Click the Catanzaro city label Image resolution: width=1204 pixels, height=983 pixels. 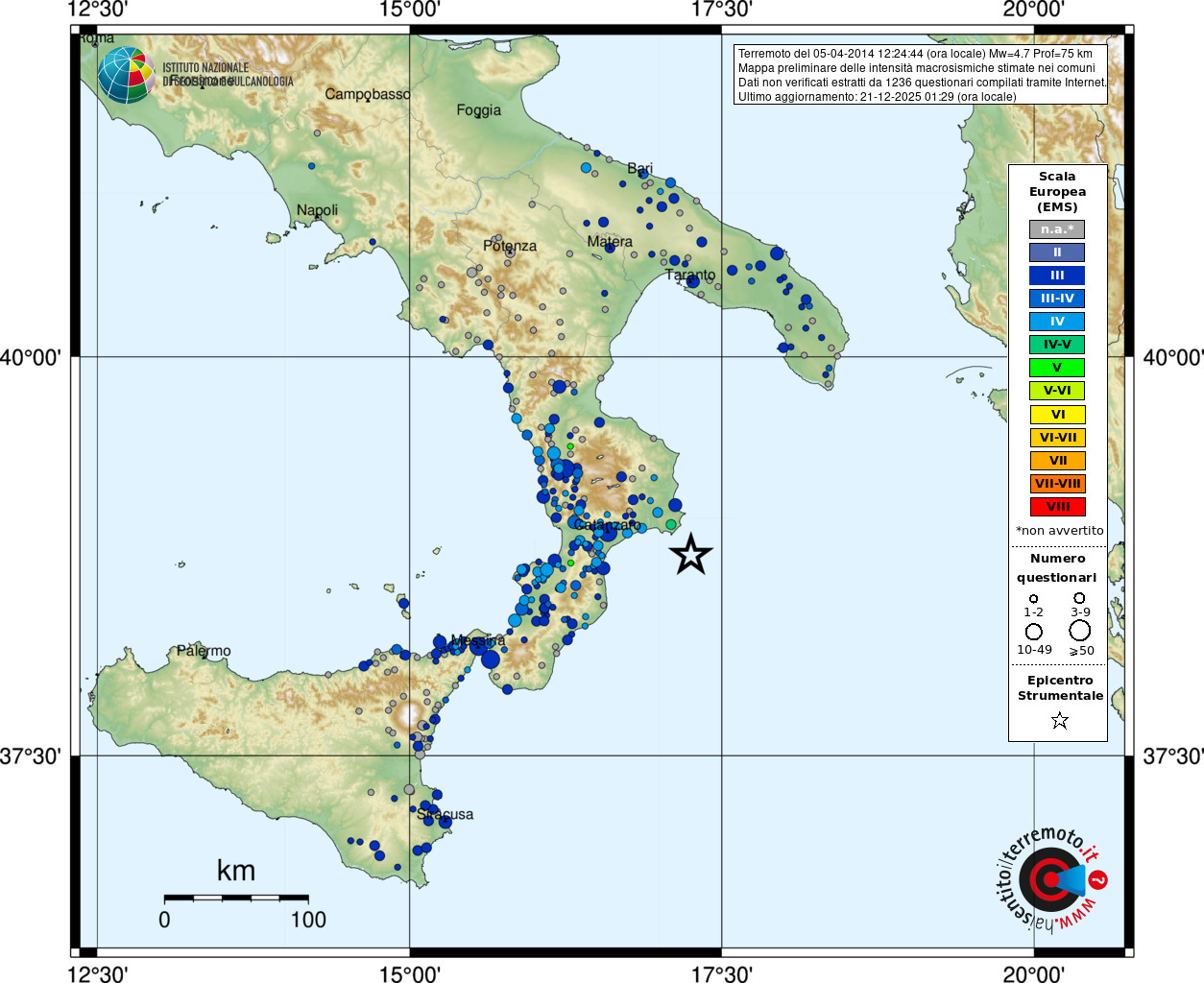coord(608,525)
